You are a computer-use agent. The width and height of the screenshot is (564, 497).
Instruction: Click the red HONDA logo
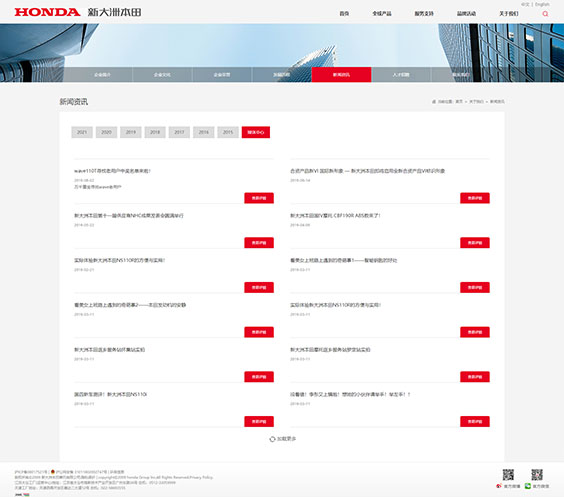pos(47,12)
